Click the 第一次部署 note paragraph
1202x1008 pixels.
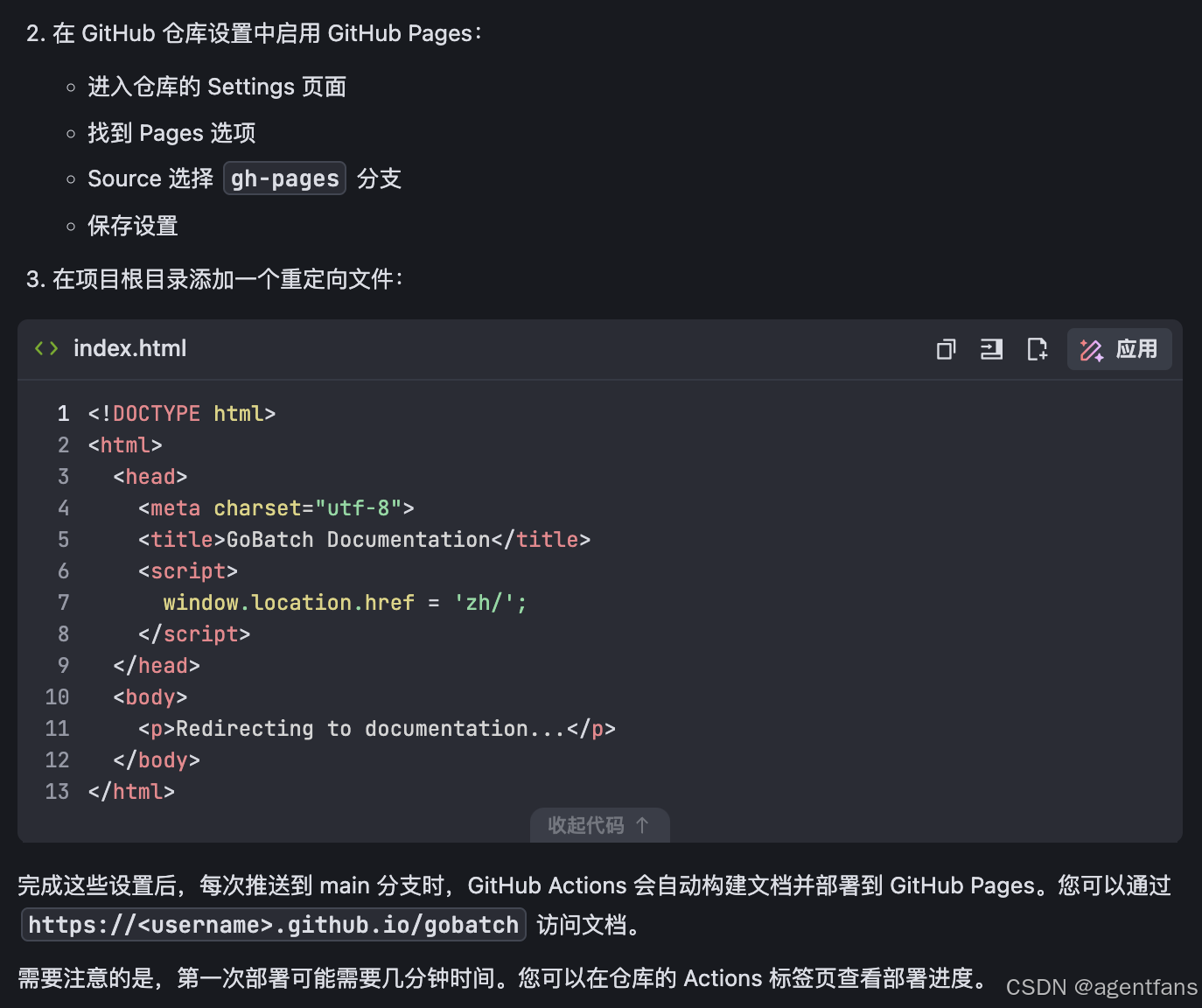click(503, 977)
